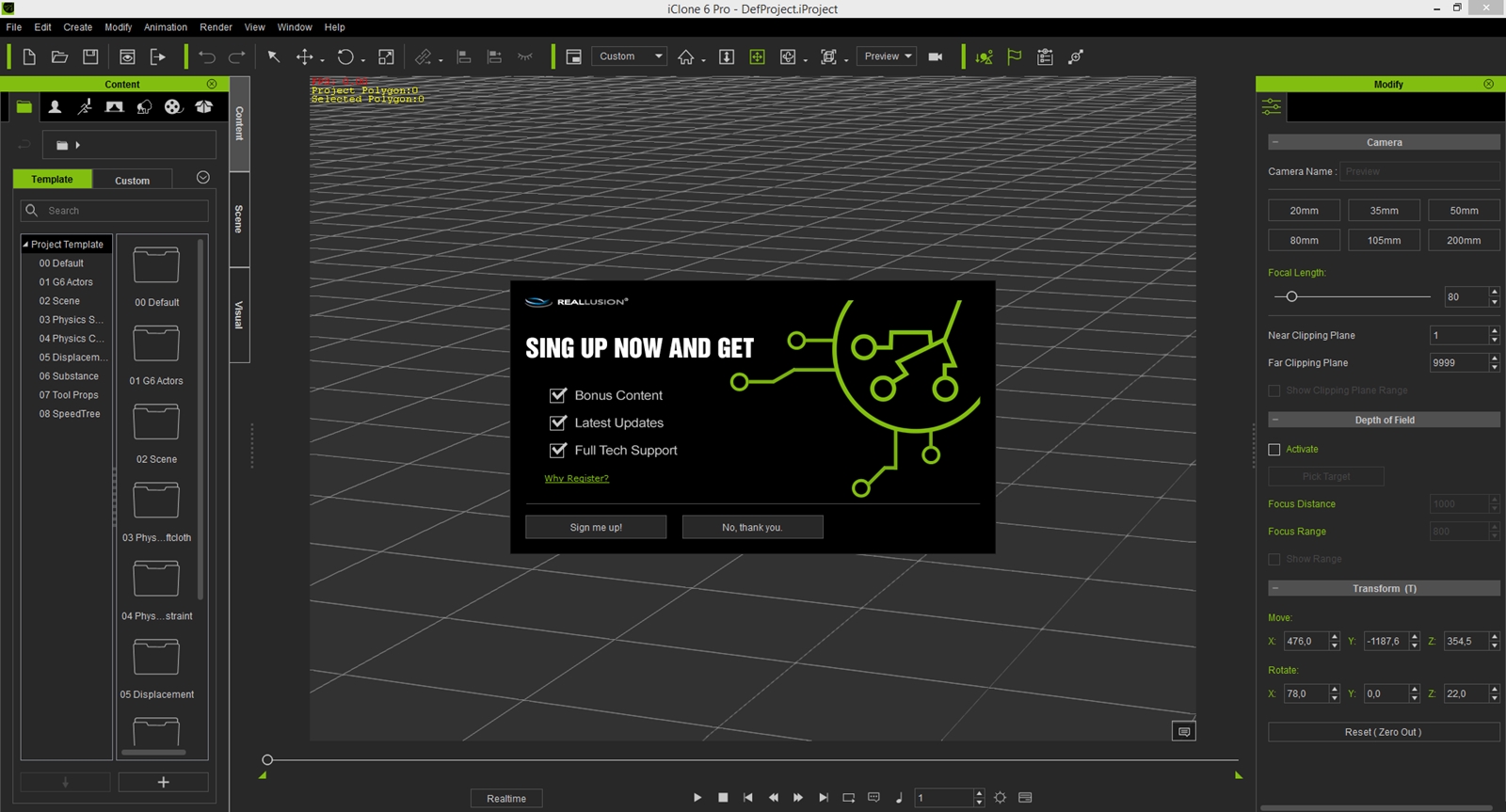The height and width of the screenshot is (812, 1506).
Task: Enable the Depth of Field Activate checkbox
Action: coord(1274,450)
